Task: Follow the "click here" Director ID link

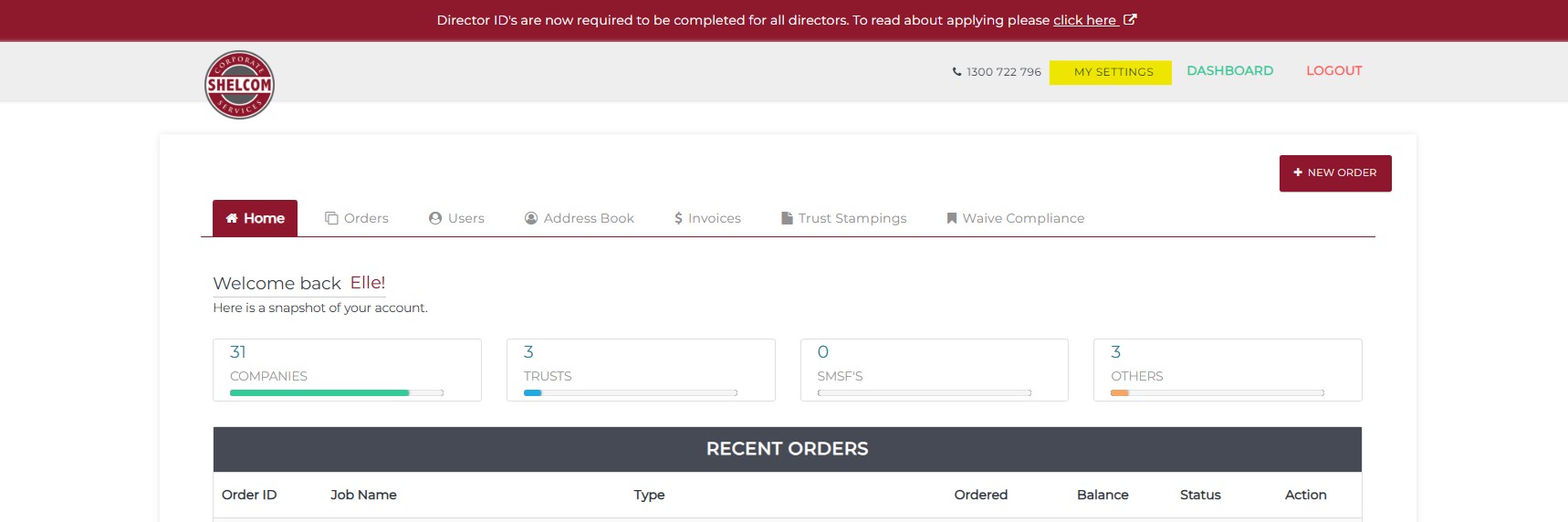Action: coord(1084,20)
